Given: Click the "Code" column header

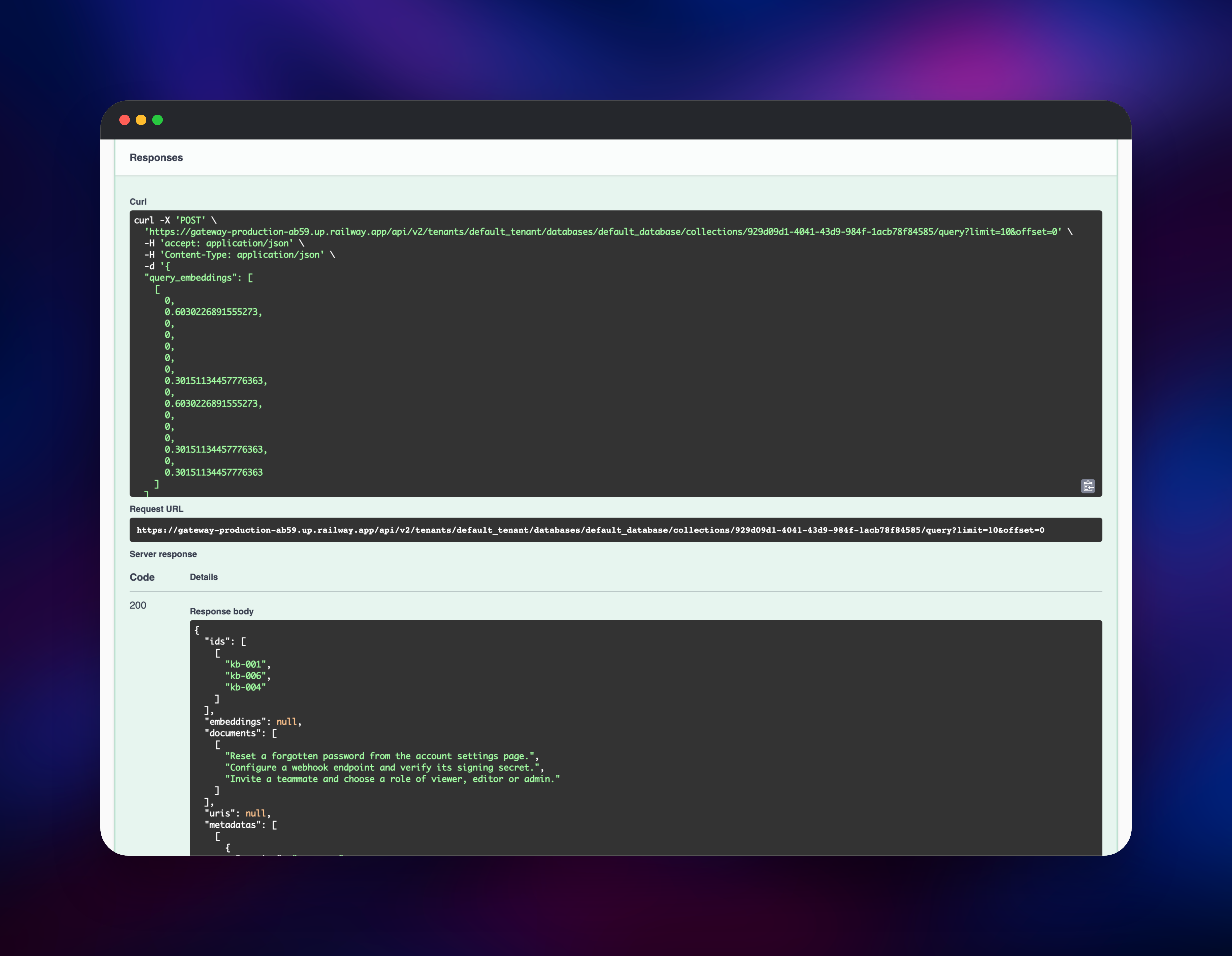Looking at the screenshot, I should [142, 577].
